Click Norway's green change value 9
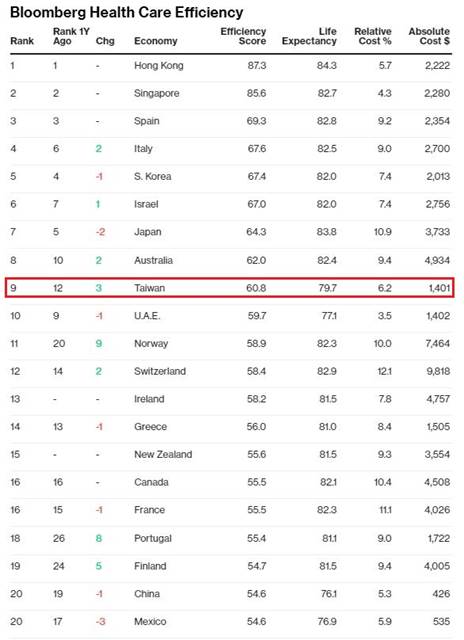The height and width of the screenshot is (640, 464). tap(98, 344)
